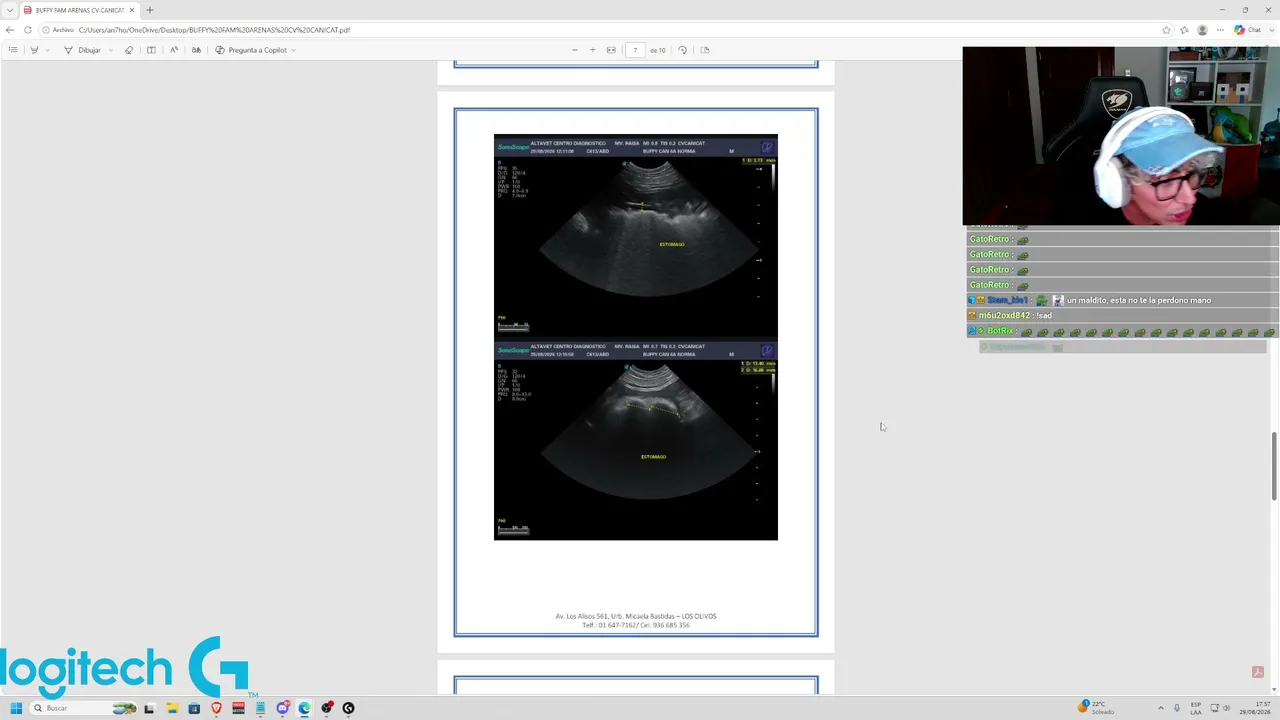
Task: Switch to Microsoft Edge taskbar icon
Action: click(304, 708)
